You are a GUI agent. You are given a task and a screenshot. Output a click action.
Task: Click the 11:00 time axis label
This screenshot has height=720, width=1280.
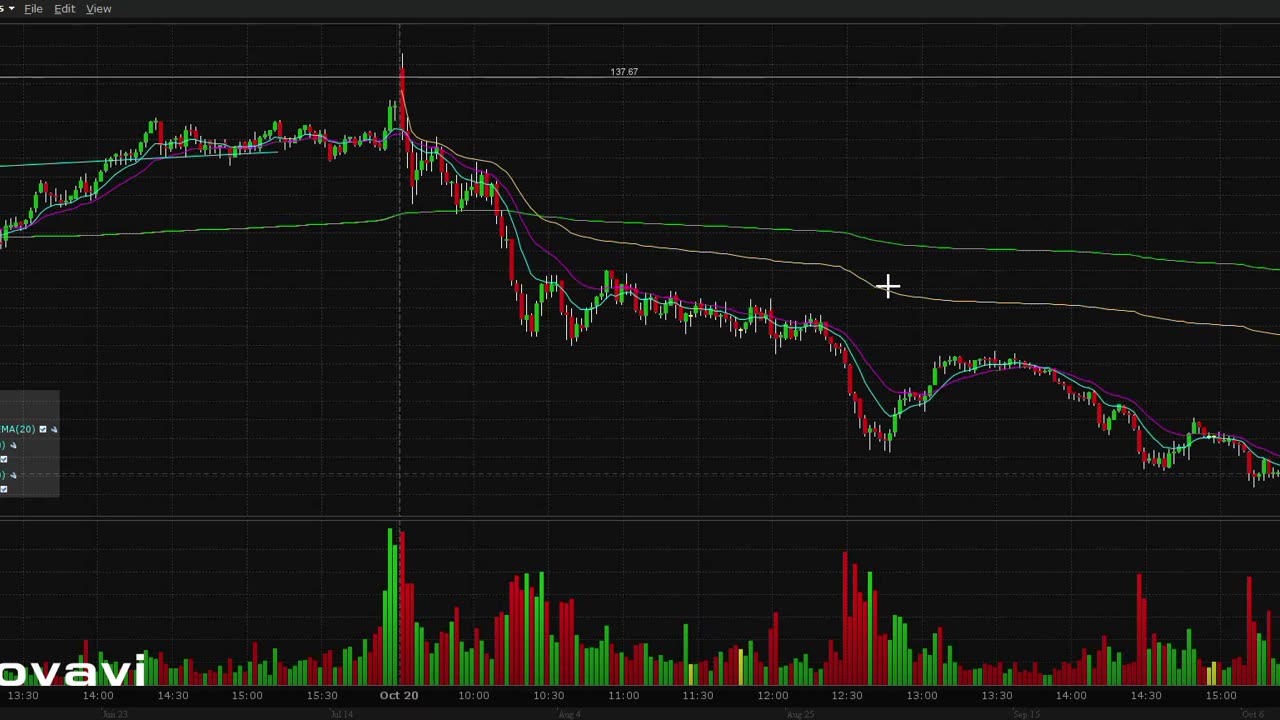623,695
